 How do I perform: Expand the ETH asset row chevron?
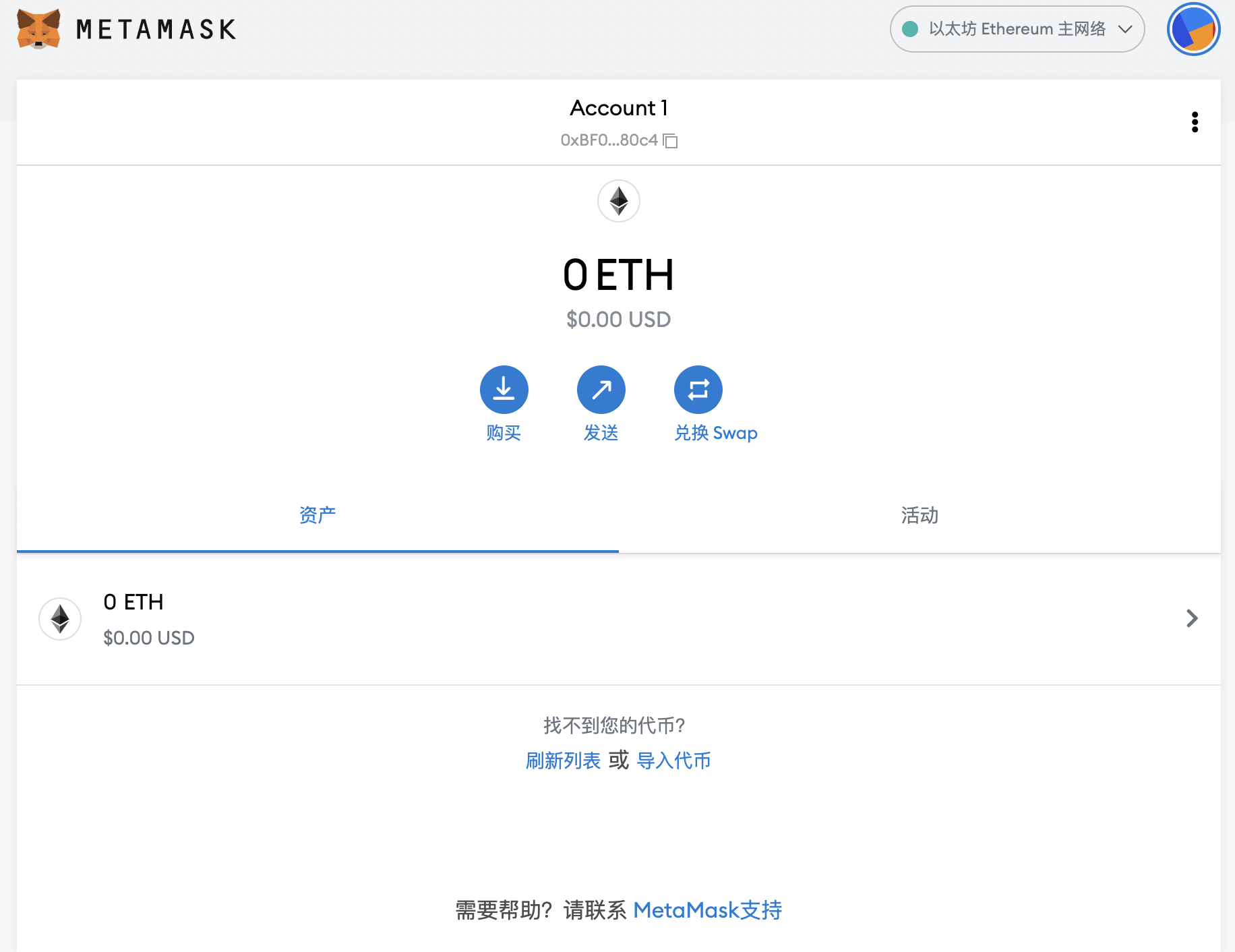tap(1192, 618)
